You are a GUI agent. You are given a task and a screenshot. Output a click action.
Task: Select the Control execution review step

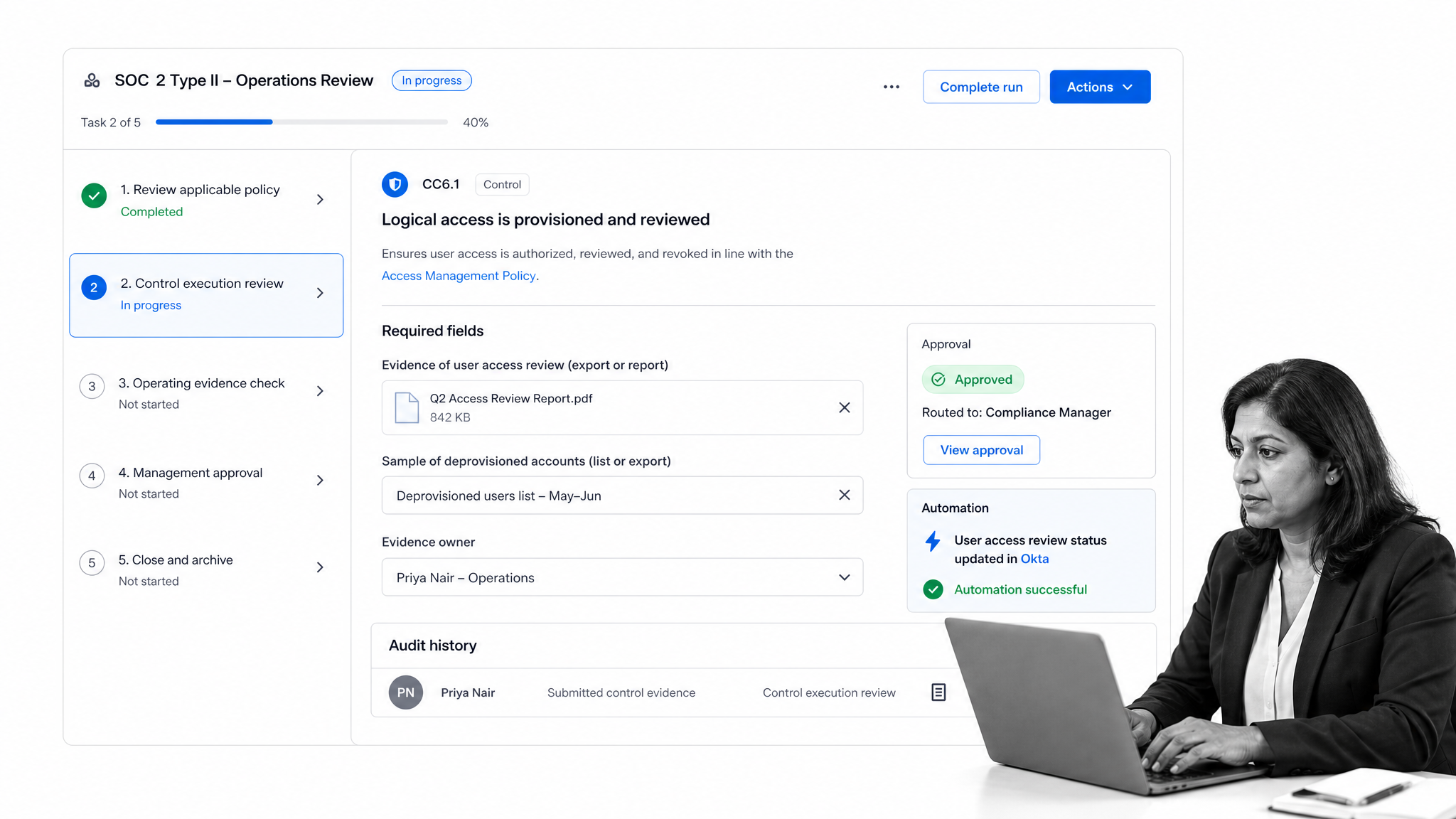[206, 295]
